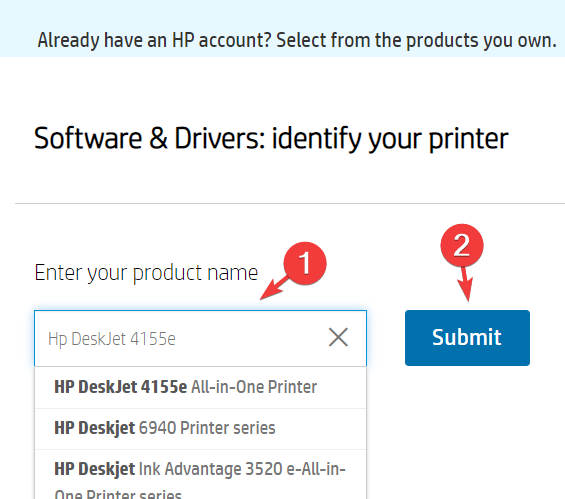The image size is (565, 499).
Task: Choose HP Deskjet 6940 Printer series suggestion
Action: (200, 429)
